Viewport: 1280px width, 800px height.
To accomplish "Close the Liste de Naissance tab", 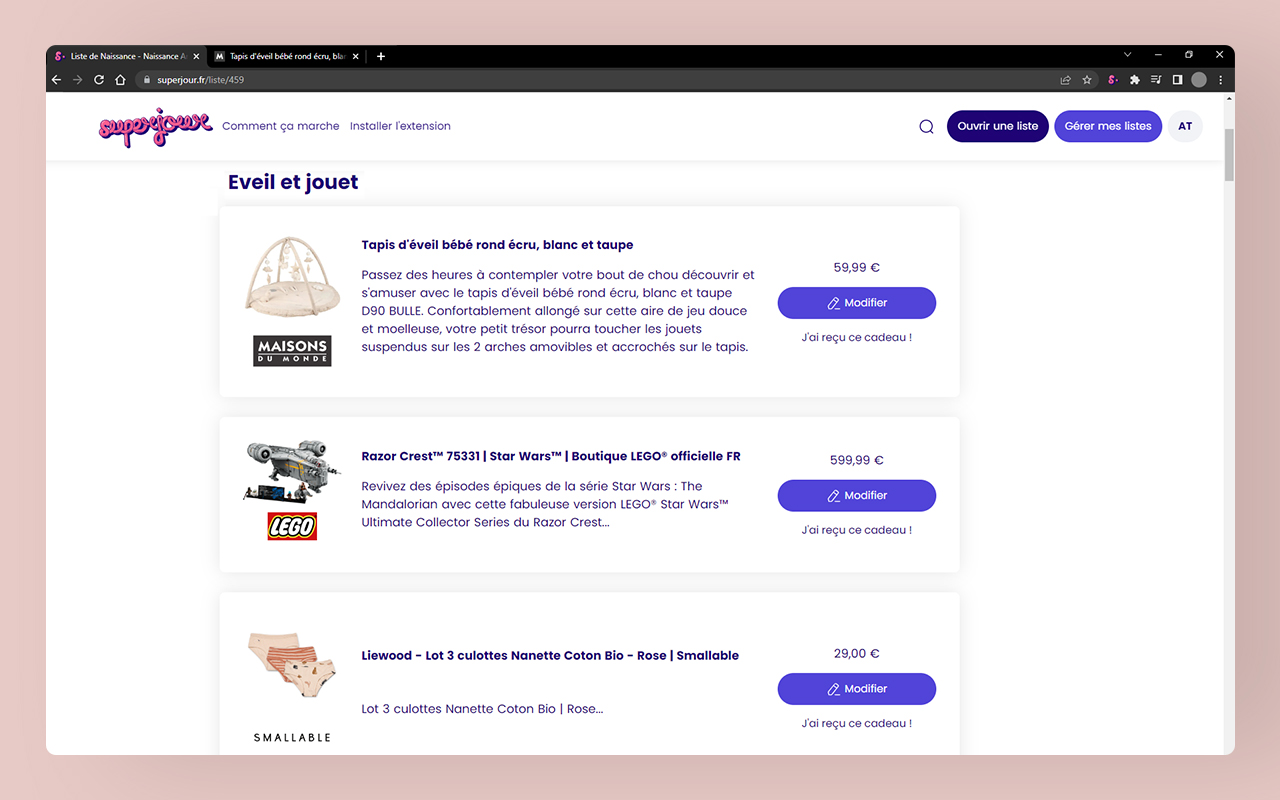I will pos(196,56).
